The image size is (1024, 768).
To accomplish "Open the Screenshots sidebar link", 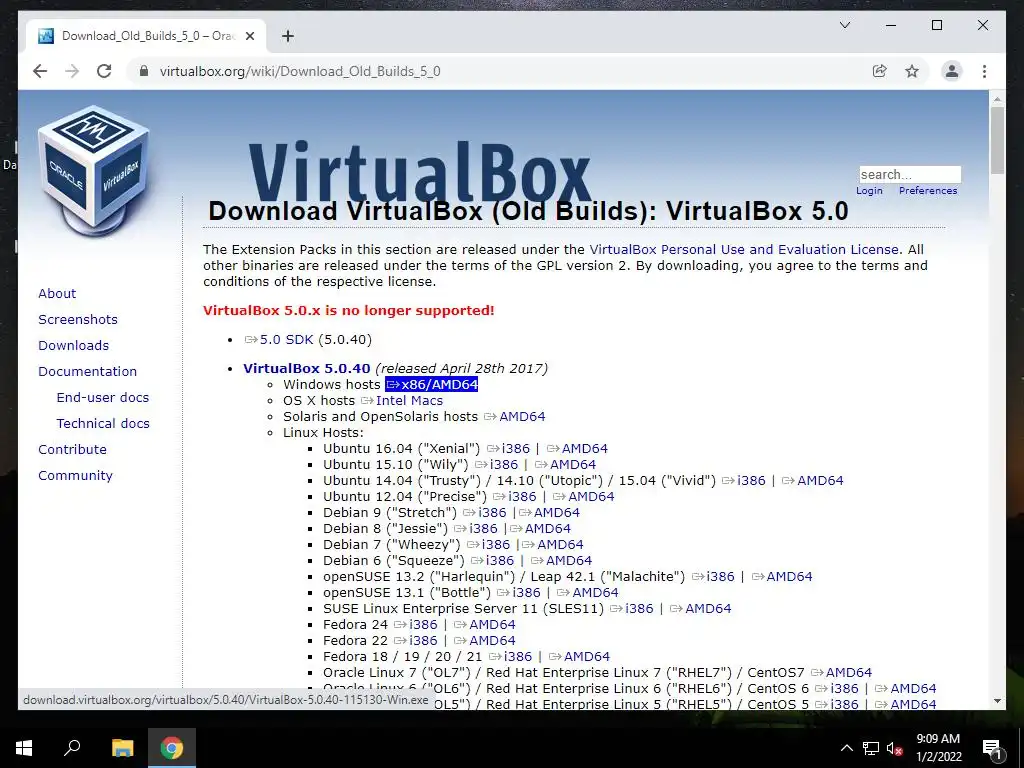I will tap(78, 319).
